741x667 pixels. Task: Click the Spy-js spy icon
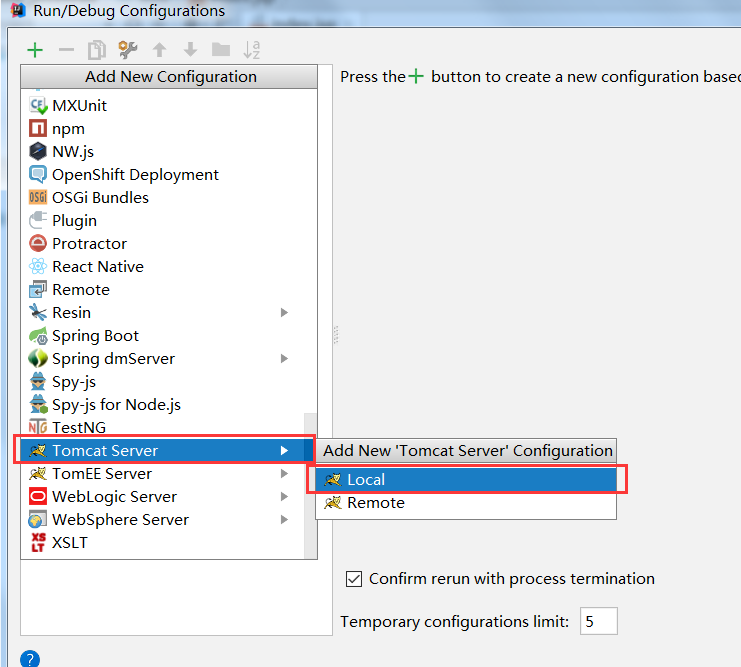pyautogui.click(x=38, y=381)
